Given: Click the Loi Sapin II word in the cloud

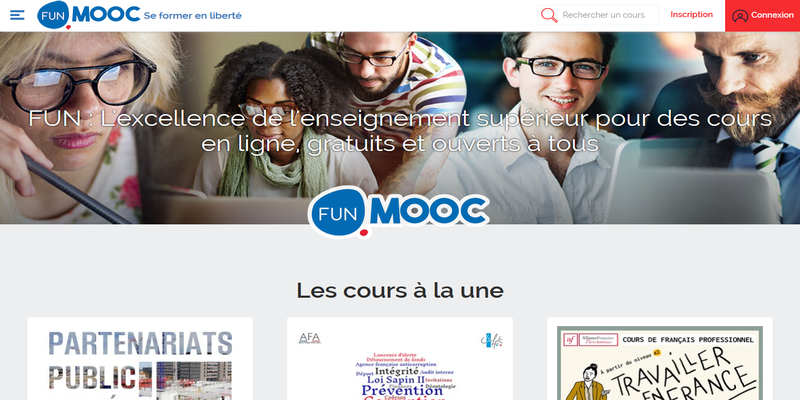Looking at the screenshot, I should tap(396, 380).
